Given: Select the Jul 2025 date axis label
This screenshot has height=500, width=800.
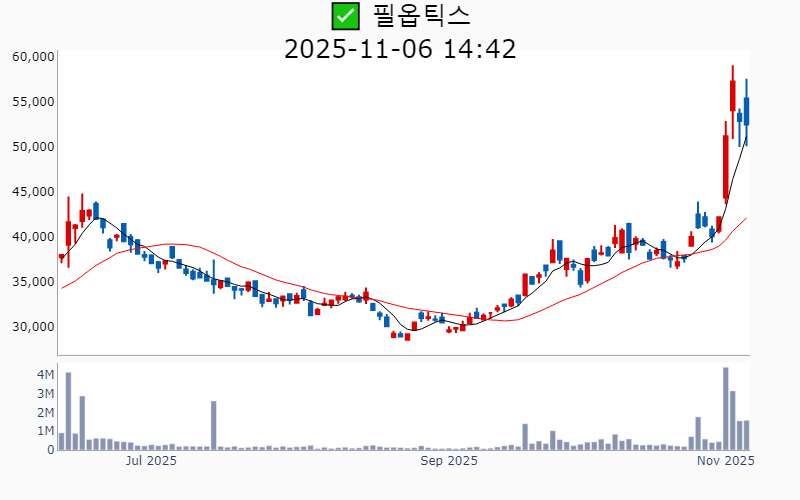Looking at the screenshot, I should pos(151,461).
